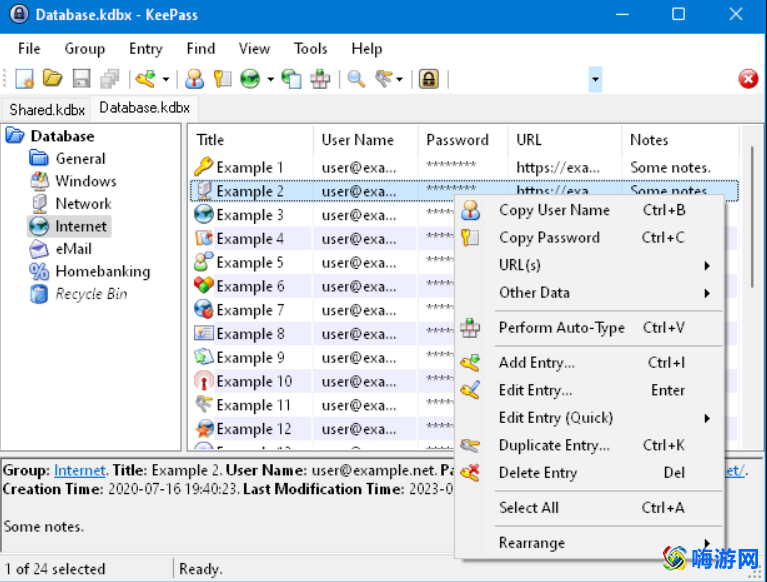Click Edit Entry... in context menu
767x582 pixels.
coord(589,390)
